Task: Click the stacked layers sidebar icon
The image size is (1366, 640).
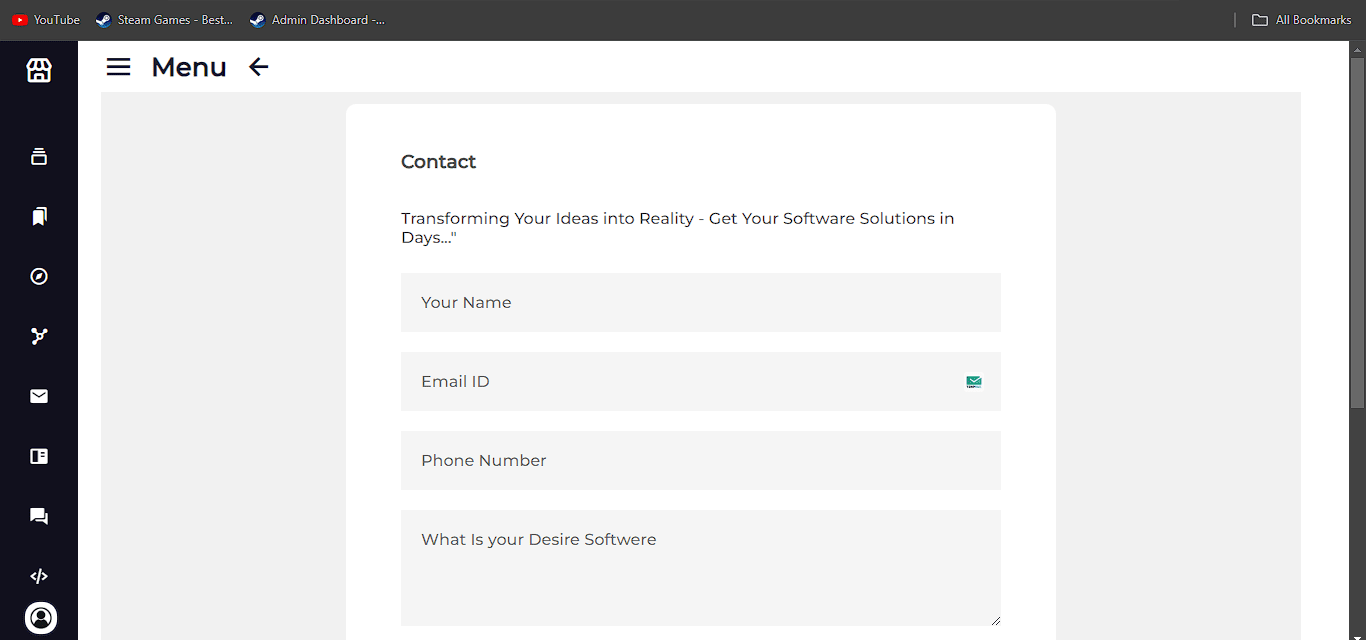Action: (39, 156)
